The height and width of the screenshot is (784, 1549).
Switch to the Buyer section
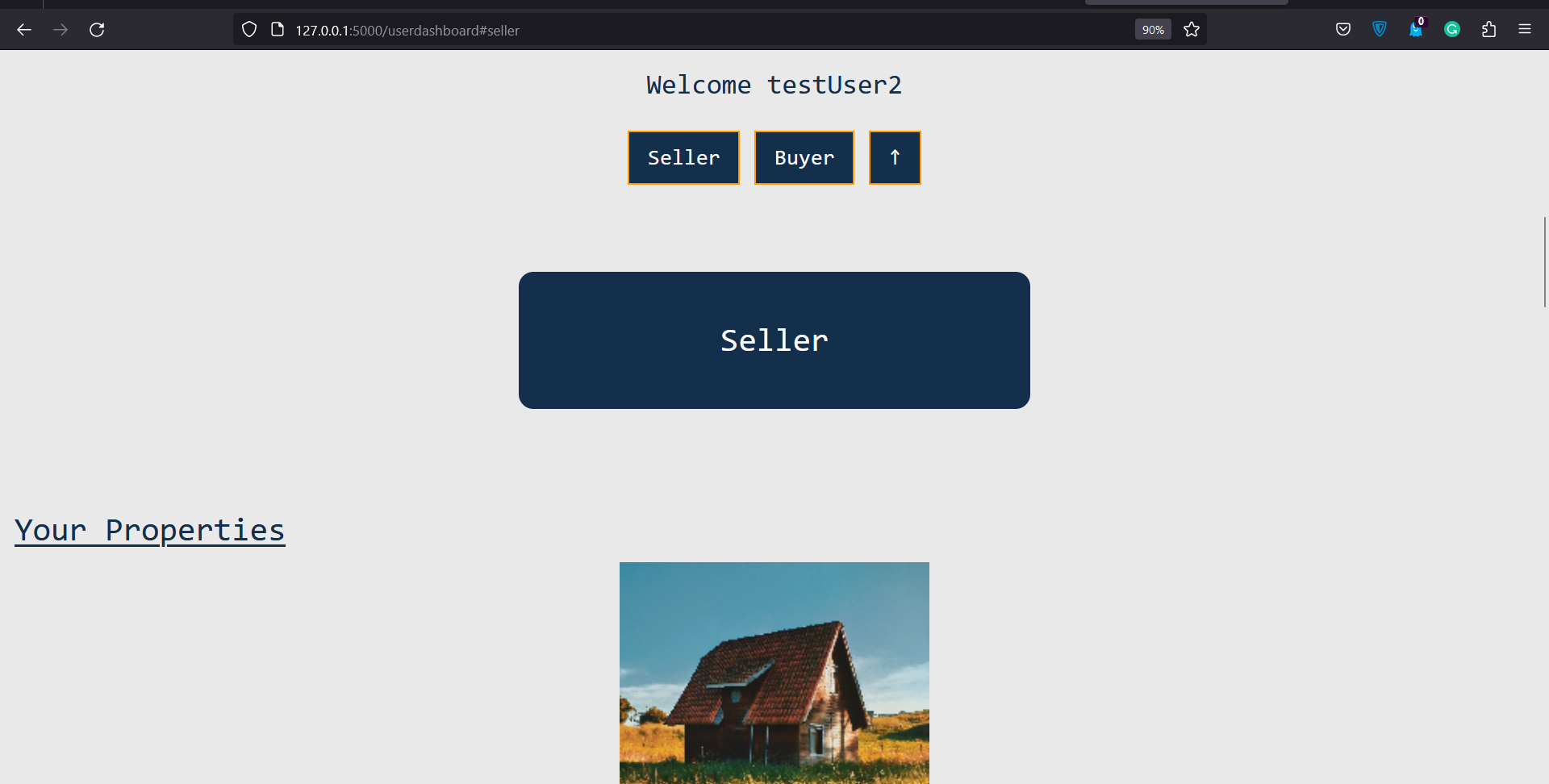pos(804,158)
